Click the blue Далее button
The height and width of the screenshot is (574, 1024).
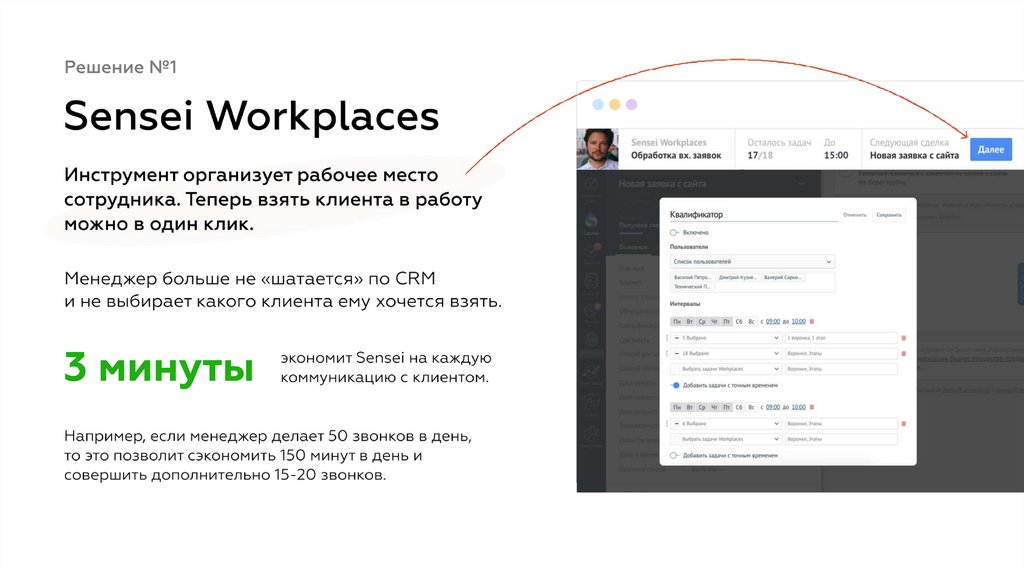pos(991,150)
